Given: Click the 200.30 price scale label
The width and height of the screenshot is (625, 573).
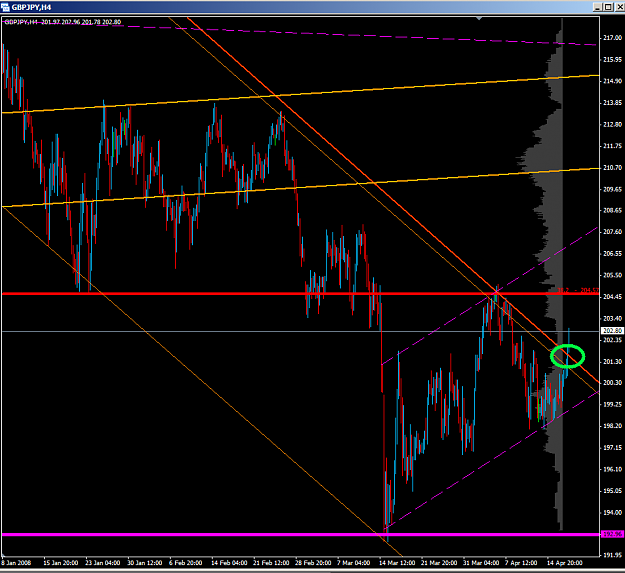Looking at the screenshot, I should coord(612,383).
